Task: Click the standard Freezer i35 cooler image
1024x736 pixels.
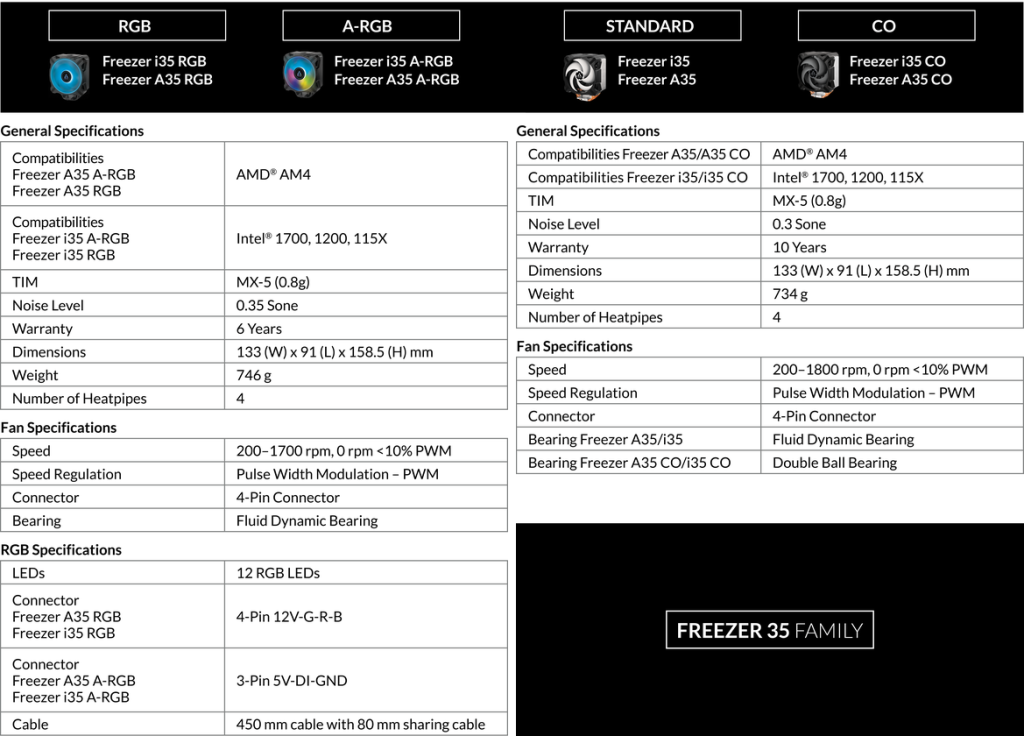Action: click(584, 76)
